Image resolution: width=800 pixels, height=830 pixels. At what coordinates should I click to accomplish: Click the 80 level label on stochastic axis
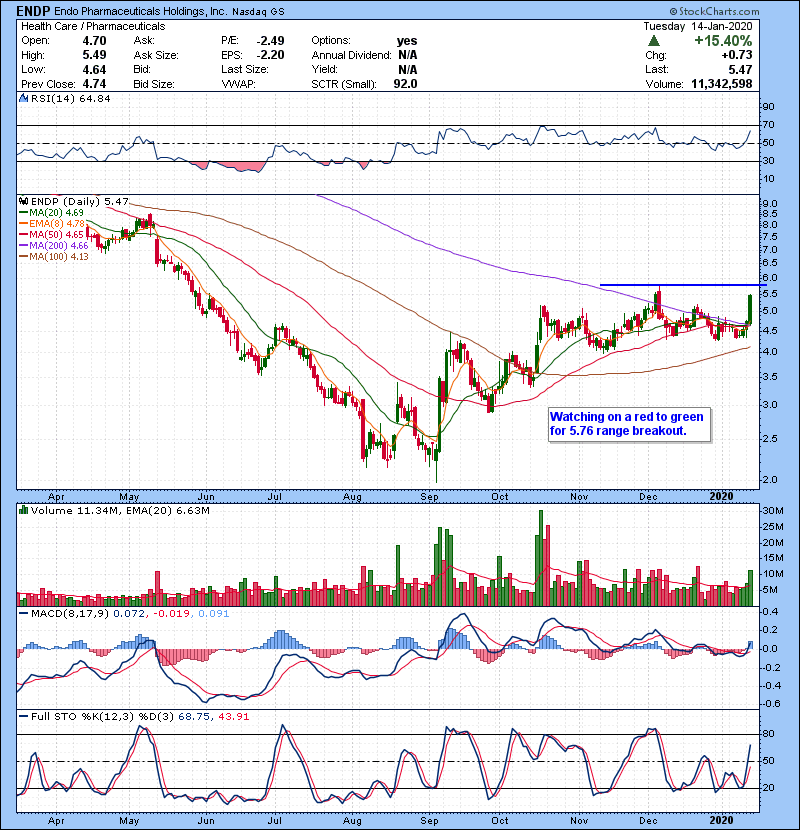tap(768, 734)
